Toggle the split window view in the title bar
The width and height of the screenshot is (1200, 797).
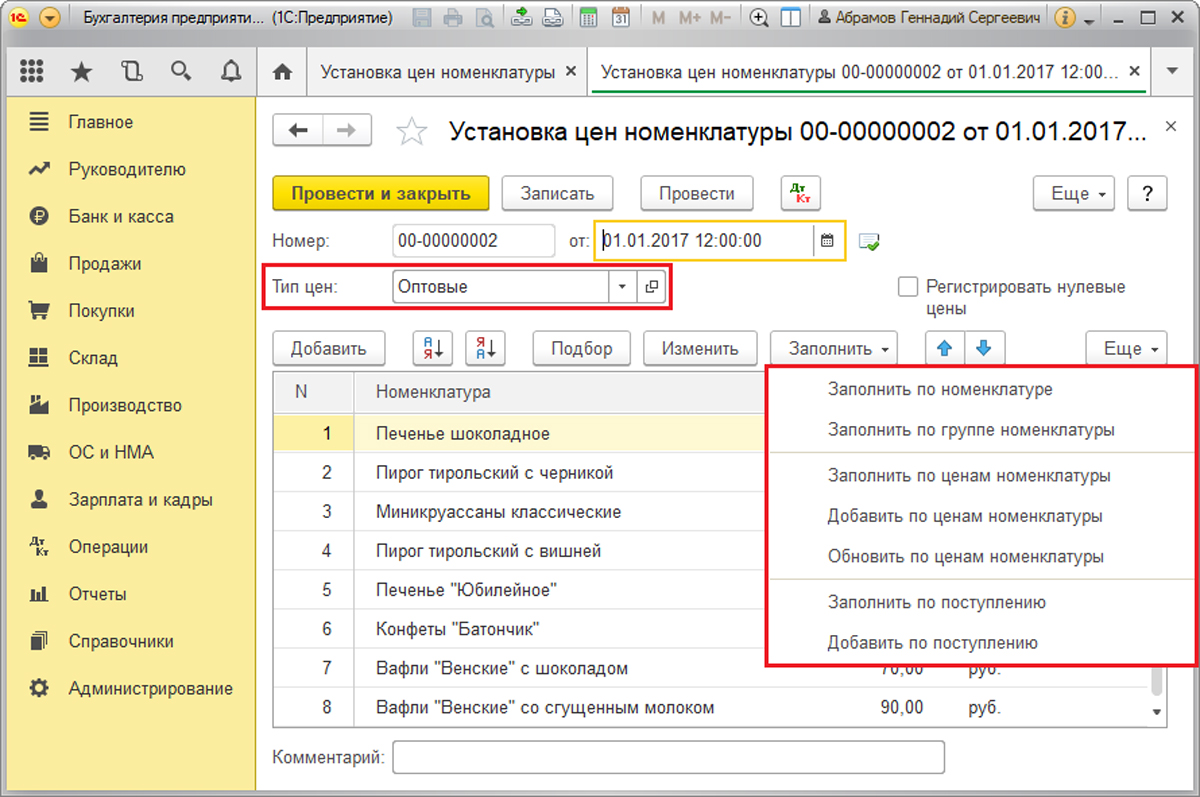tap(791, 17)
